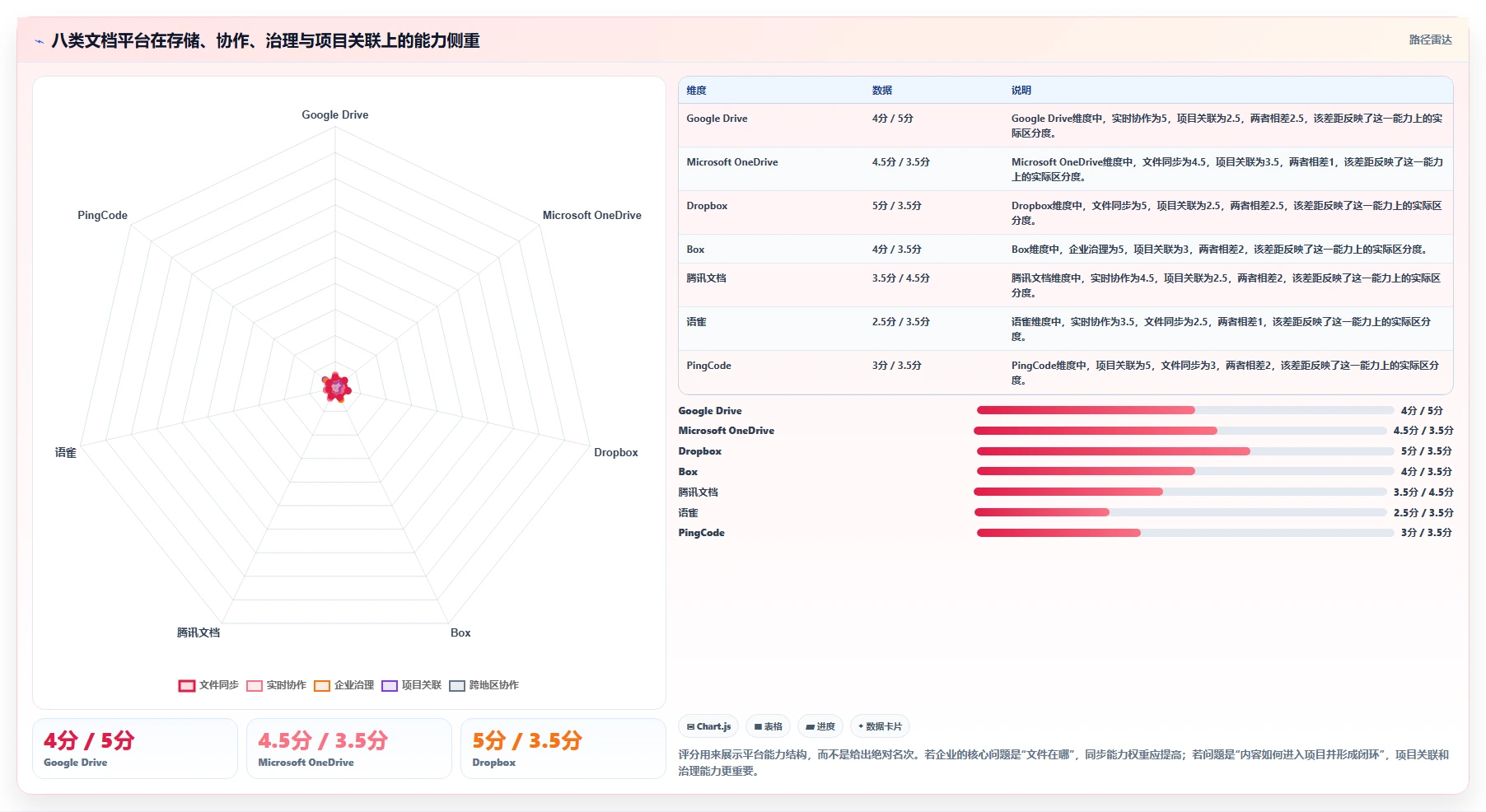
Task: Click the 数据 column header
Action: [x=882, y=91]
